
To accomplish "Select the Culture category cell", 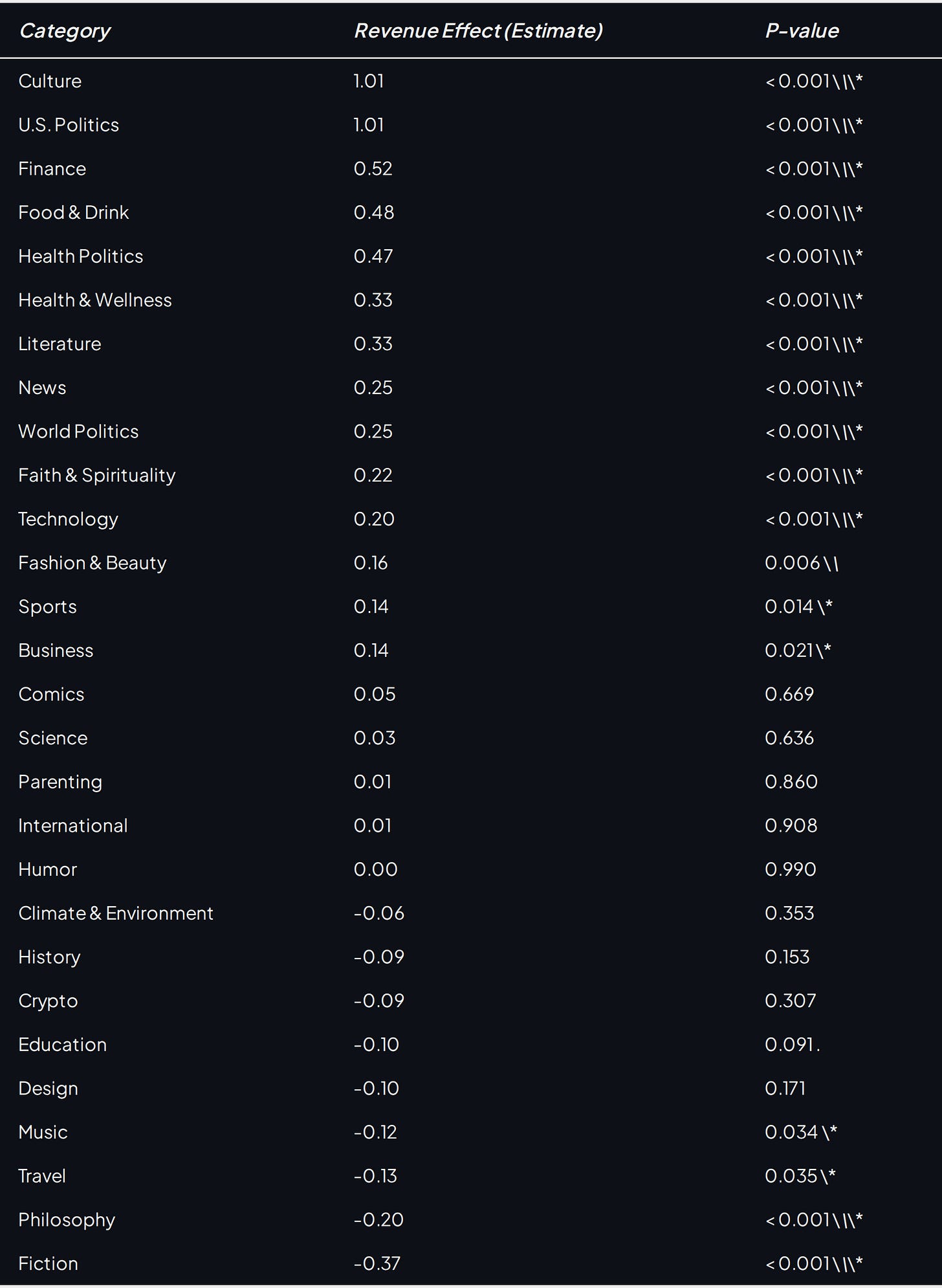I will click(50, 81).
